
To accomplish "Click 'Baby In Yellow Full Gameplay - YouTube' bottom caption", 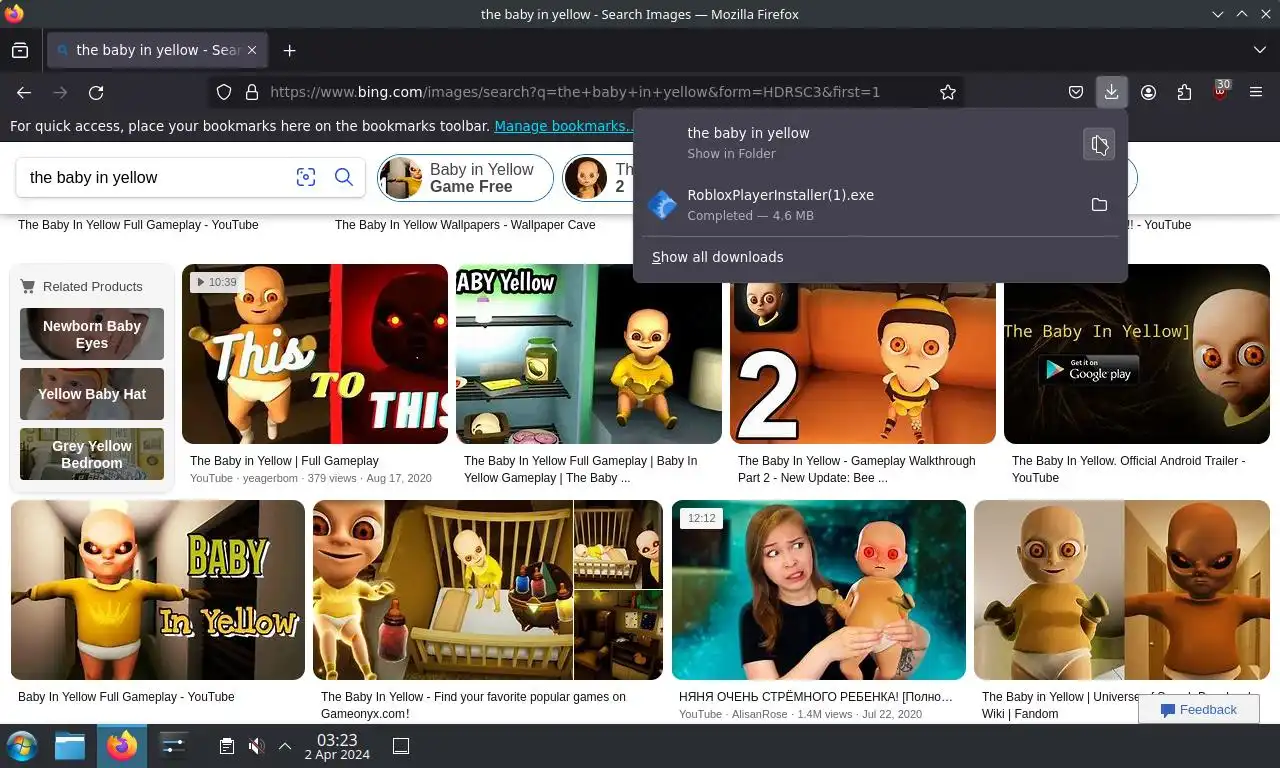I will 126,697.
